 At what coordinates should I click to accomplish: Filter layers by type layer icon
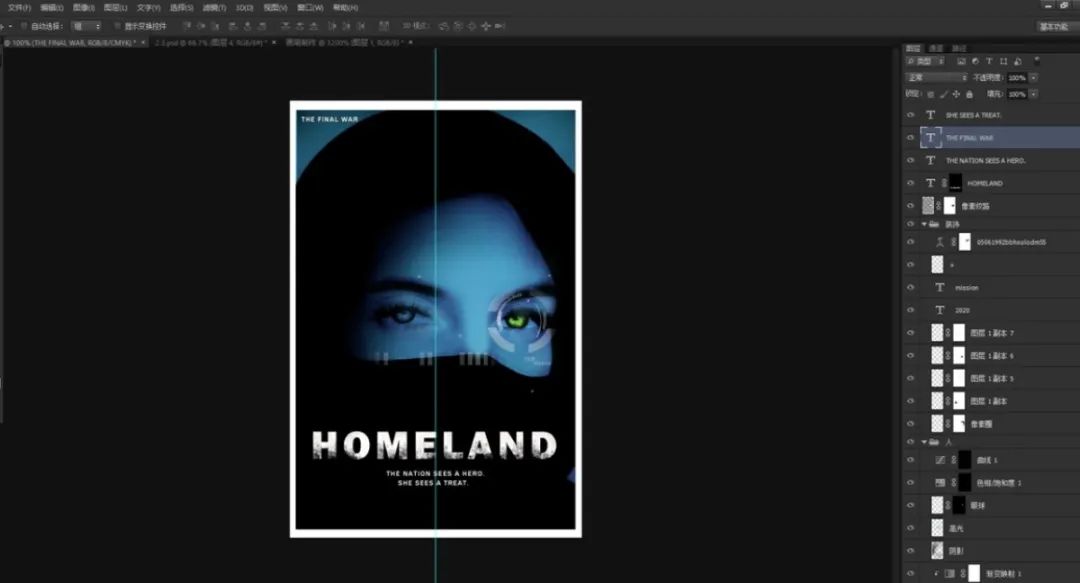click(989, 61)
